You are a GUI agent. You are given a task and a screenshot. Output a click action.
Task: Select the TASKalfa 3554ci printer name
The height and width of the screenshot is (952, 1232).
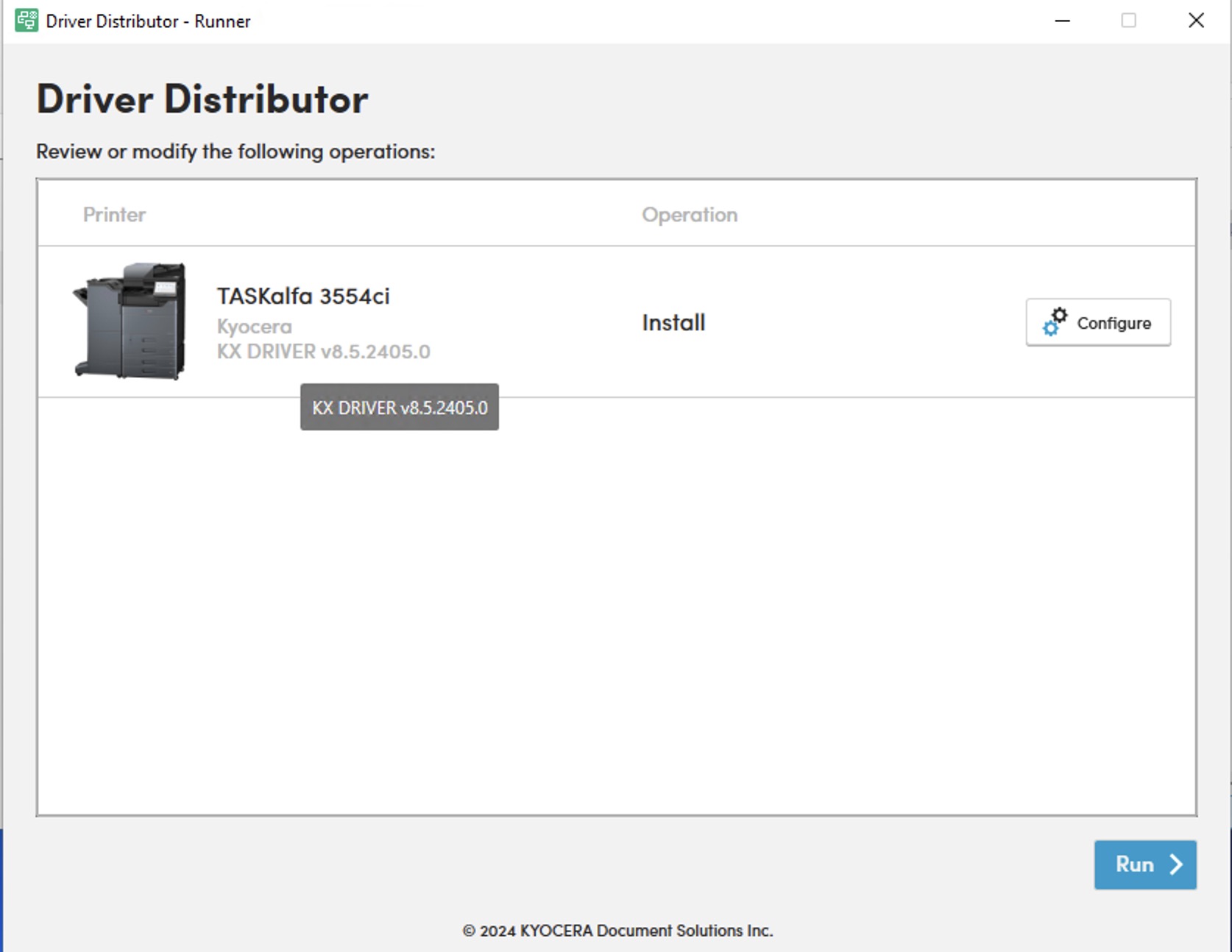coord(303,296)
